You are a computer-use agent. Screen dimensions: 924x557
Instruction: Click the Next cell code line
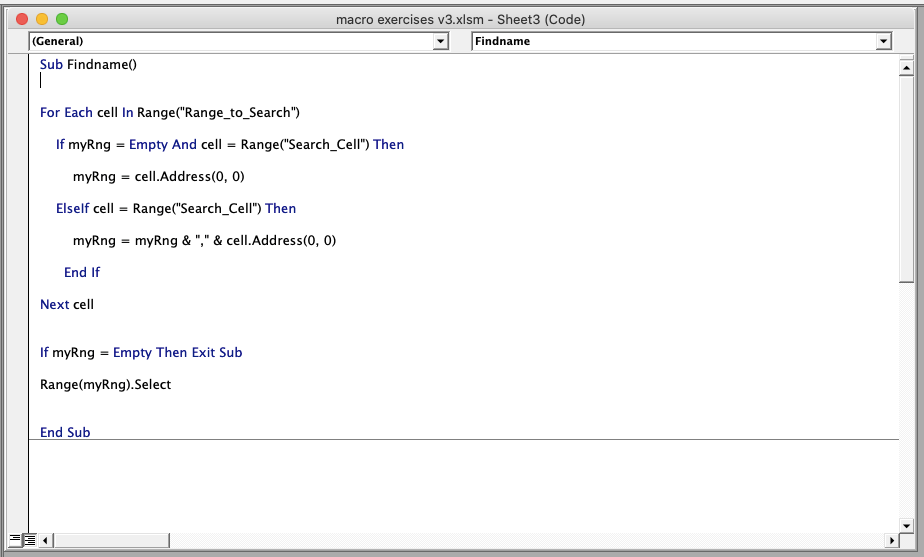67,304
